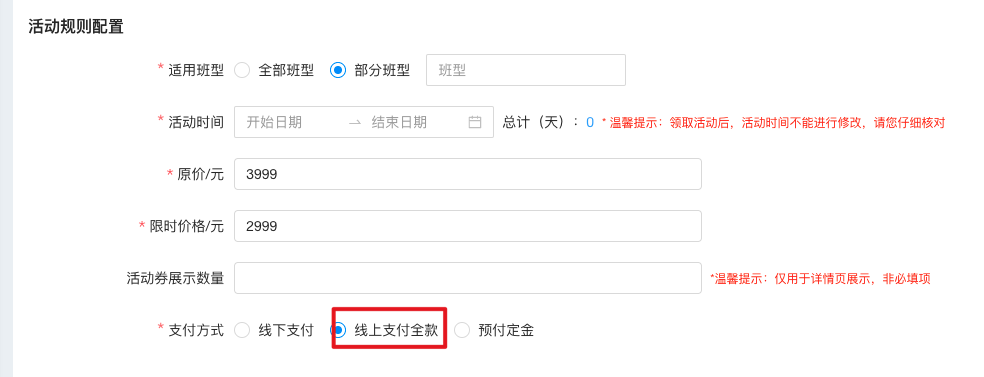Select the 预付定金 payment option
984x377 pixels.
[x=462, y=331]
